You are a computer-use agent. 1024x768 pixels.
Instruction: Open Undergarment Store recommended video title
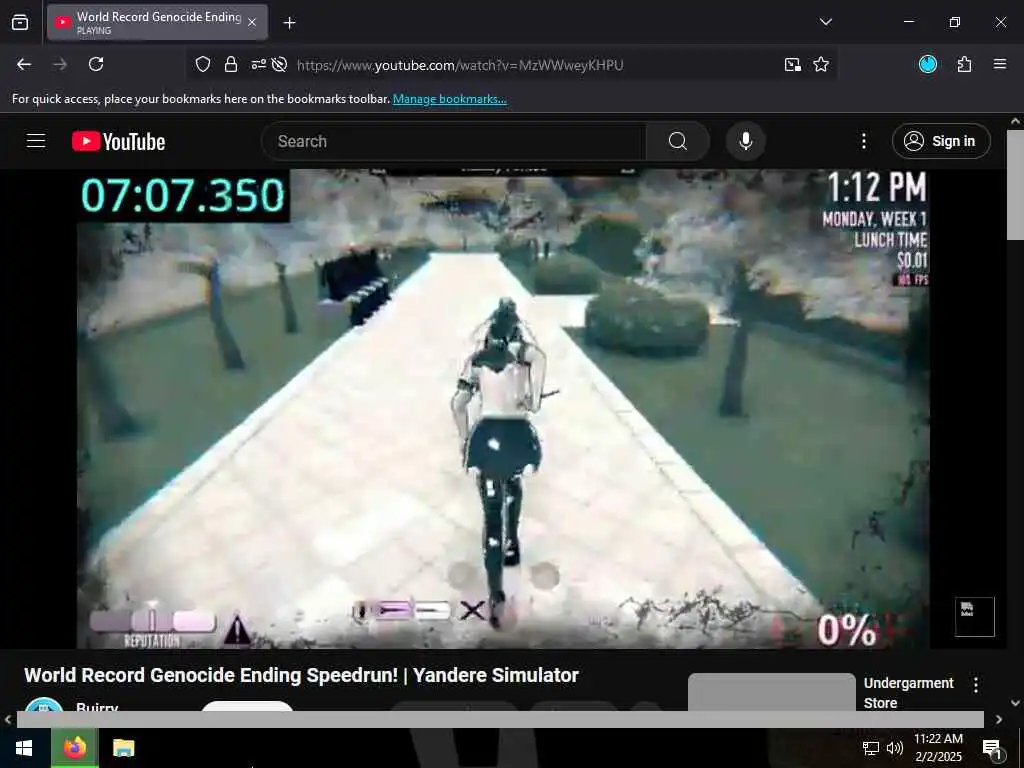[x=908, y=693]
